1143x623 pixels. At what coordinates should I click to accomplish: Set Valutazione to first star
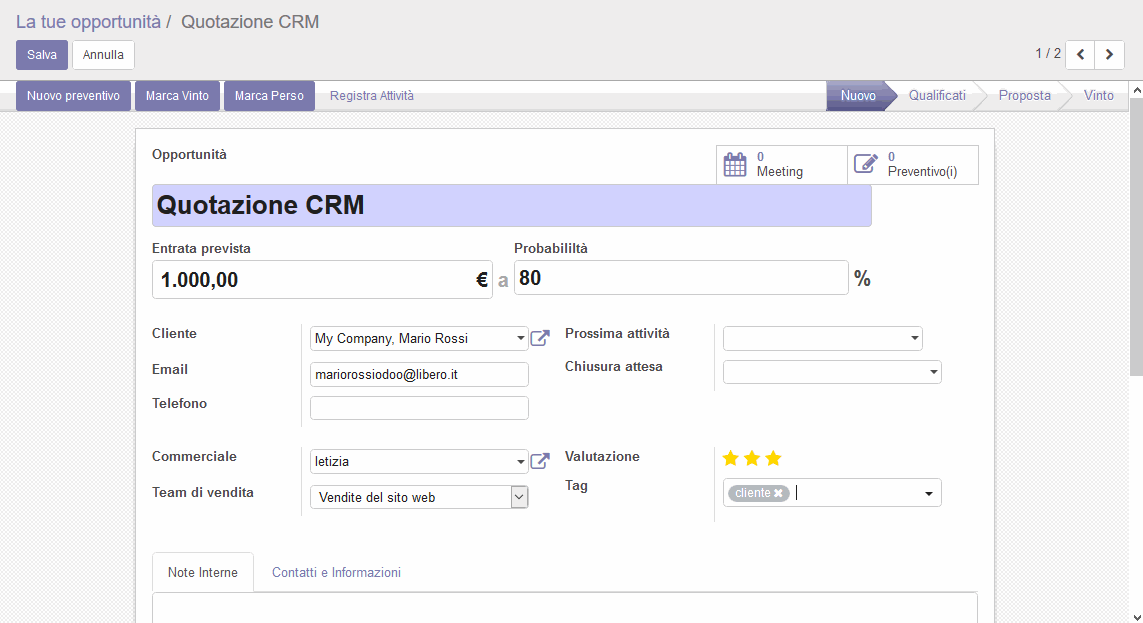pyautogui.click(x=730, y=458)
